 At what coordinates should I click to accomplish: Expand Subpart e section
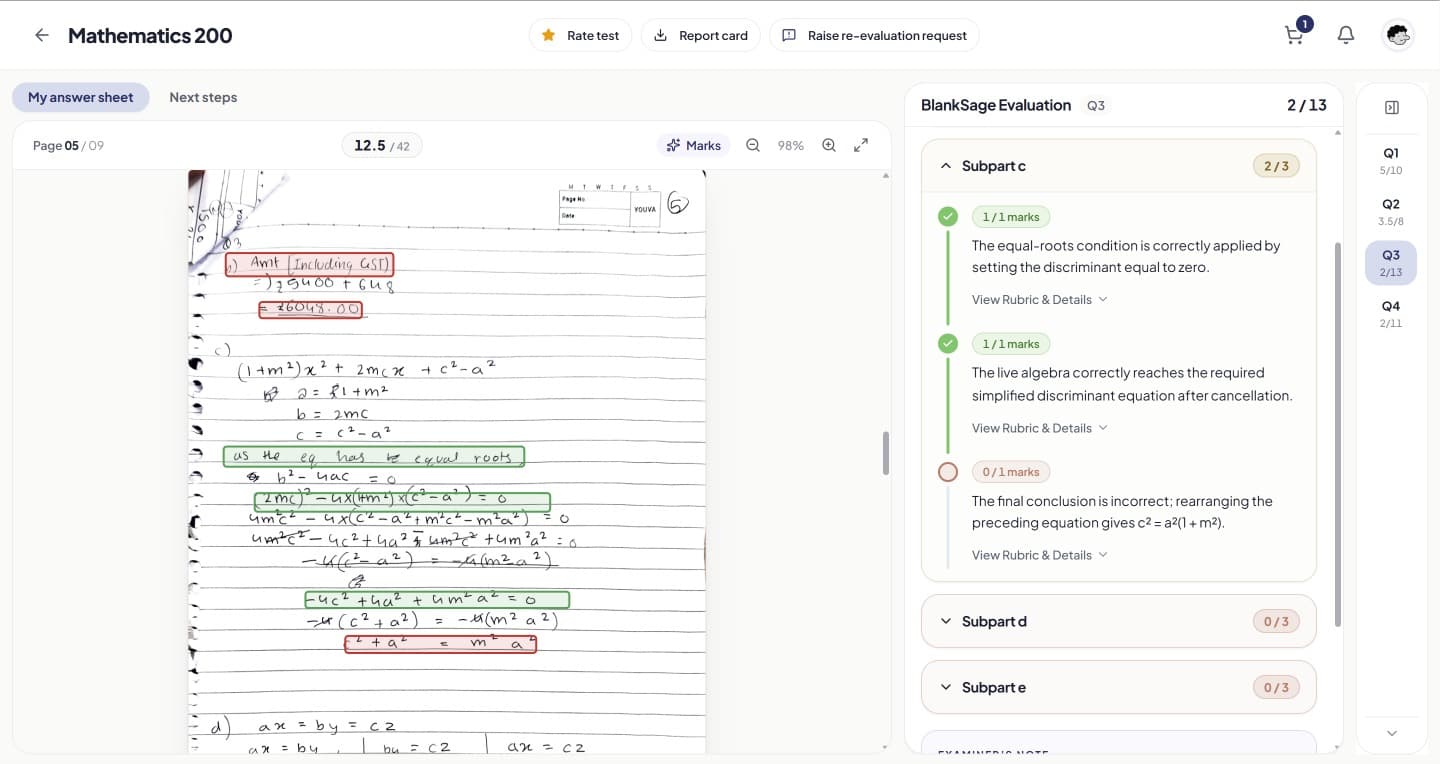point(946,687)
